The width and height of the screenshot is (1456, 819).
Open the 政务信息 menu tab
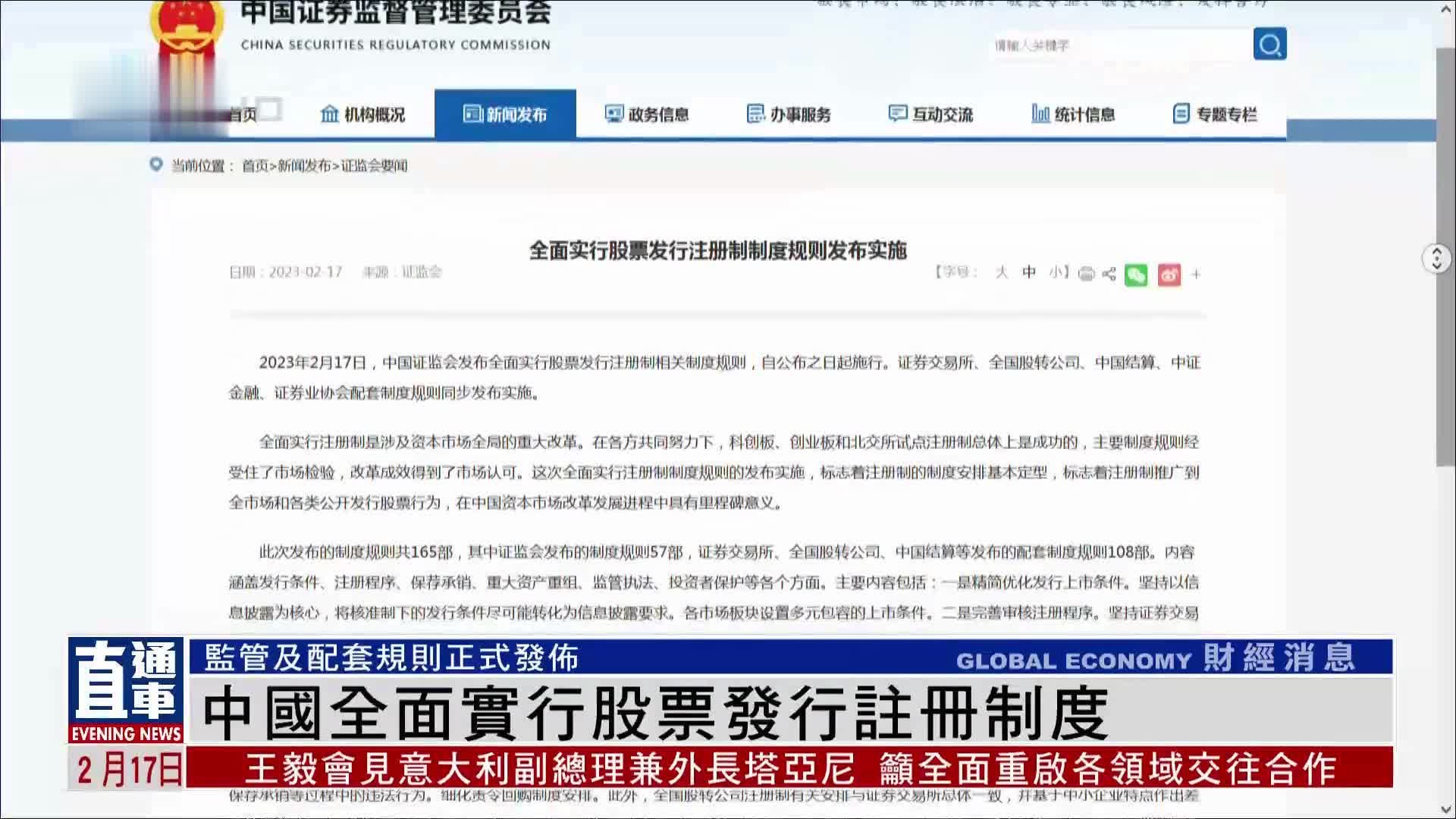point(647,115)
